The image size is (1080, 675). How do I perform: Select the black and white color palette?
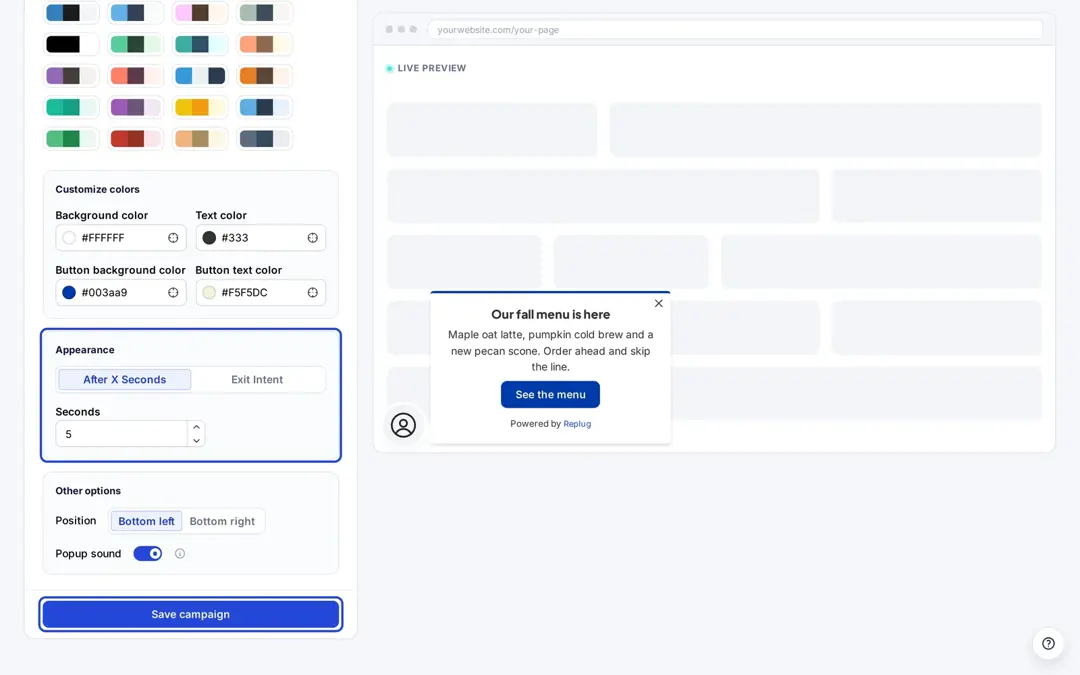pos(71,44)
